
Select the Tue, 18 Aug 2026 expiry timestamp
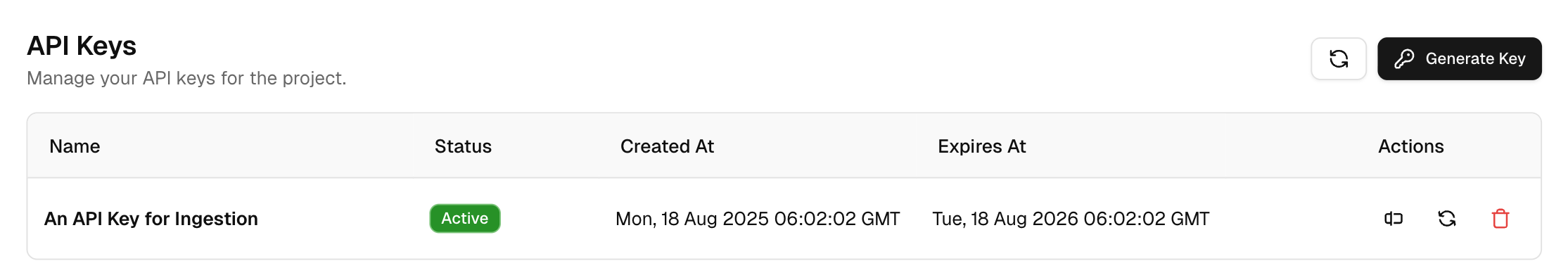click(x=1071, y=219)
